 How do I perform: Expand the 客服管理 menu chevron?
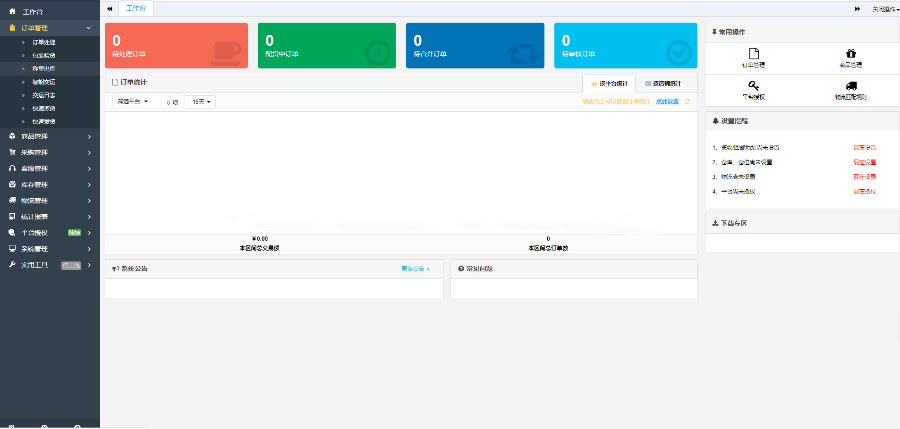click(89, 169)
